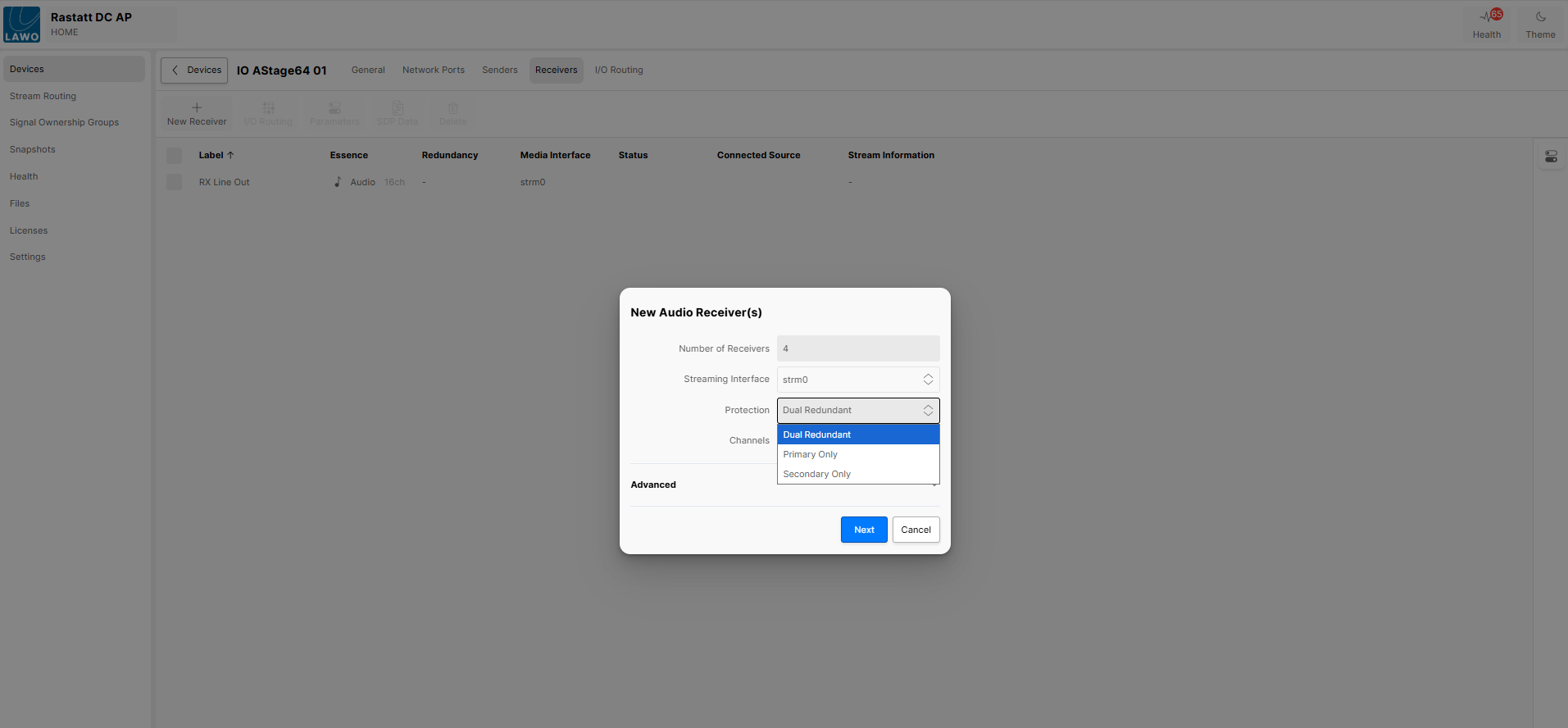Open the right side panel toggle icon

pos(1551,157)
